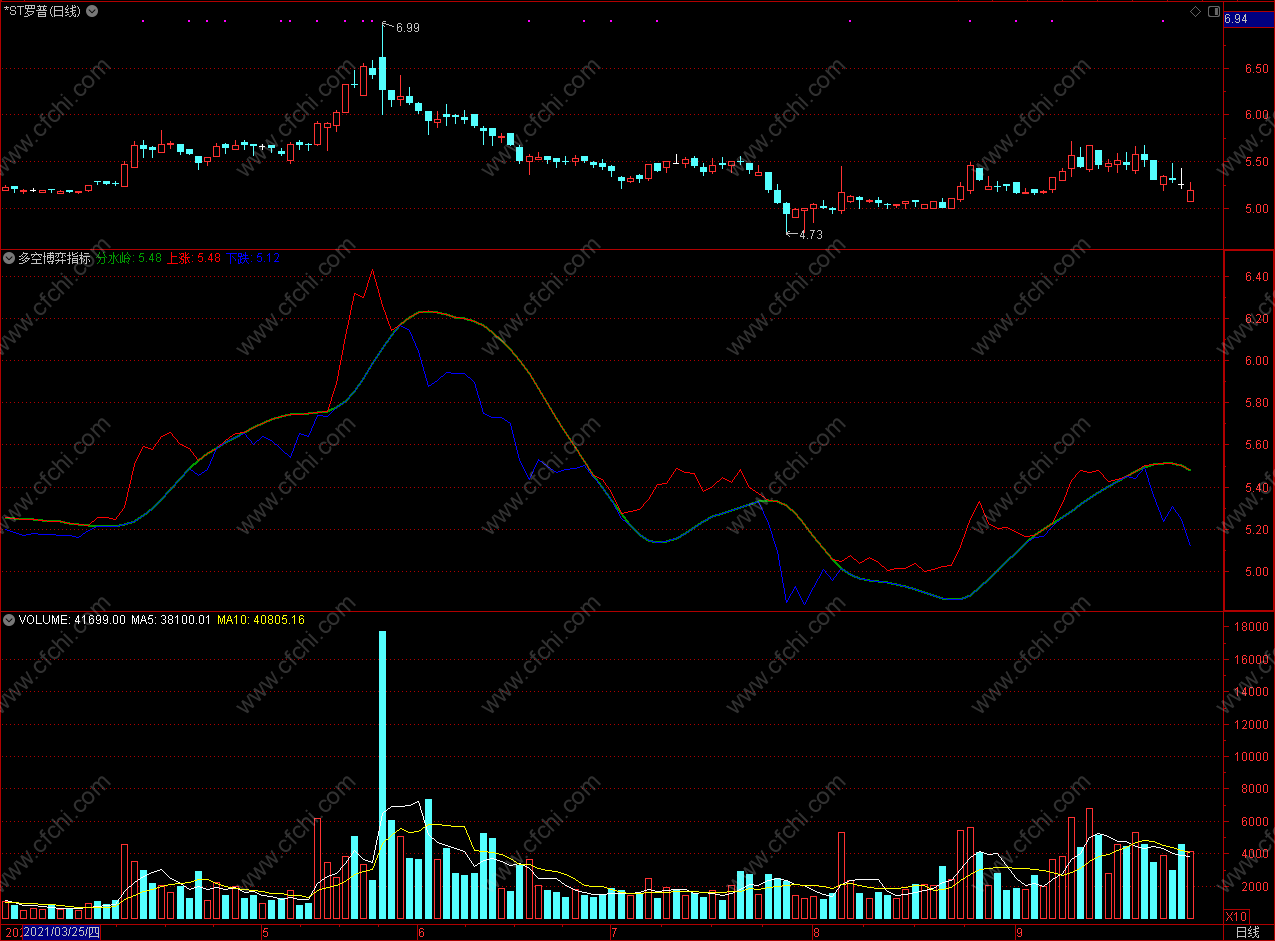This screenshot has height=941, width=1275.
Task: Click month 8 marker on time axis
Action: (x=816, y=933)
